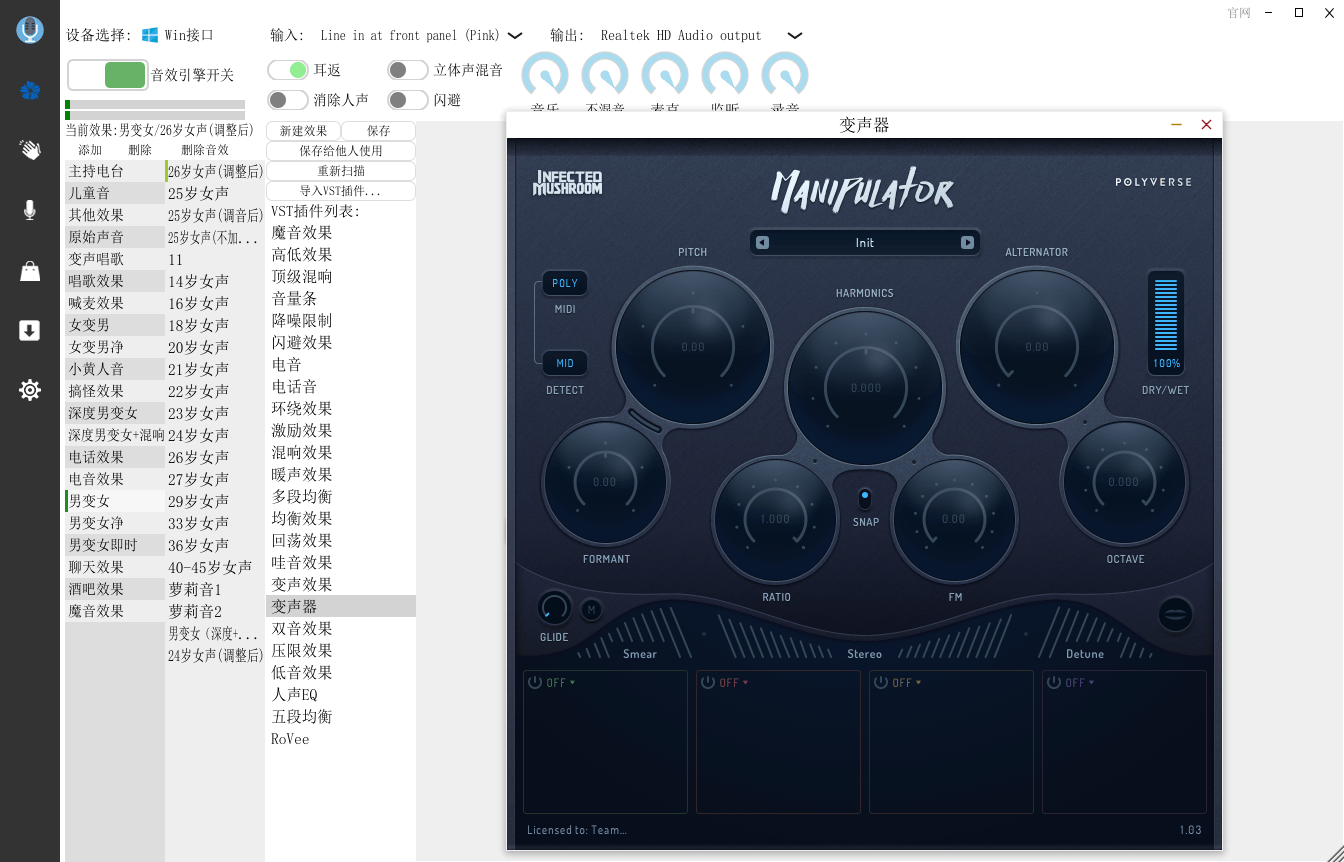Viewport: 1344px width, 862px height.
Task: Click the GLIDE knob
Action: point(553,607)
